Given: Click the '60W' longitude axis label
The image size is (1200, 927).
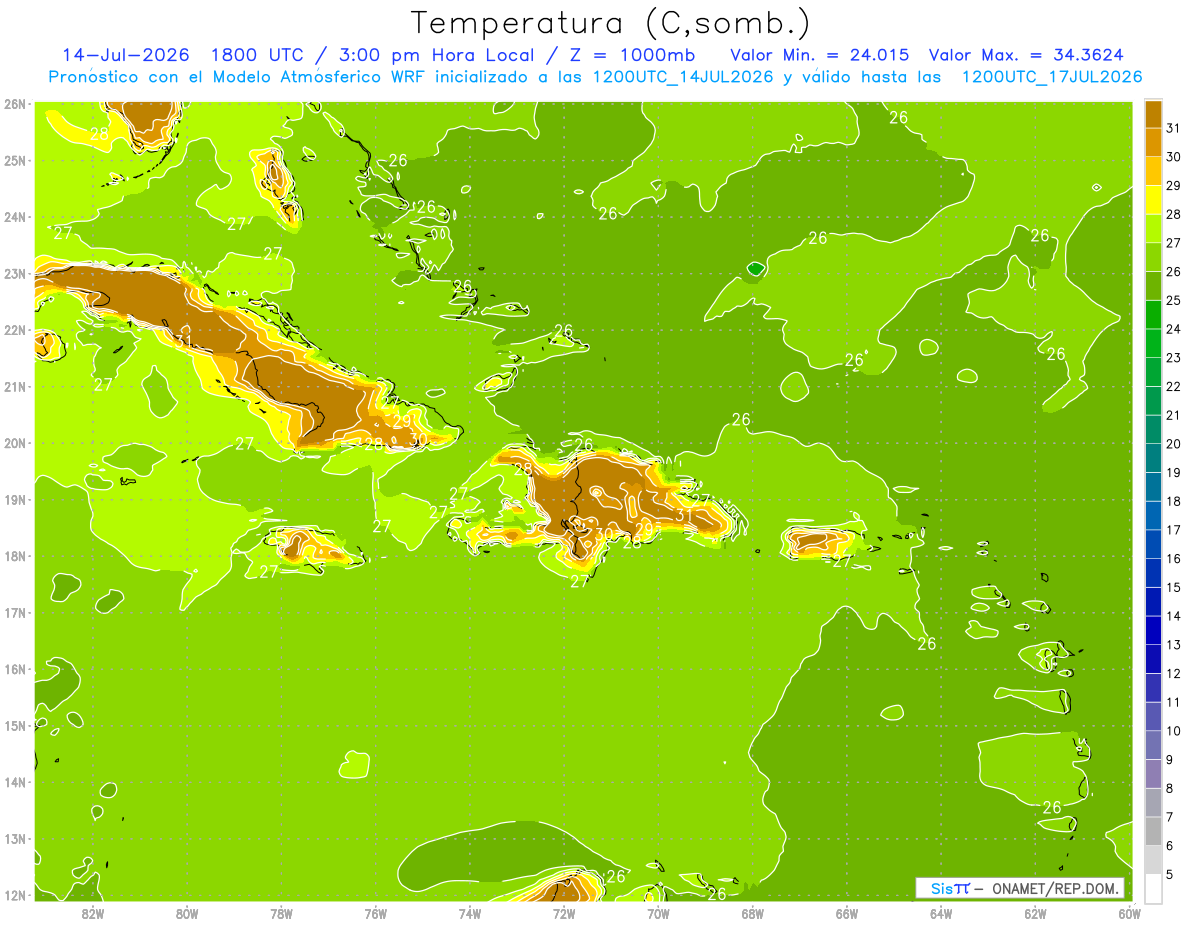Looking at the screenshot, I should pyautogui.click(x=1130, y=913).
